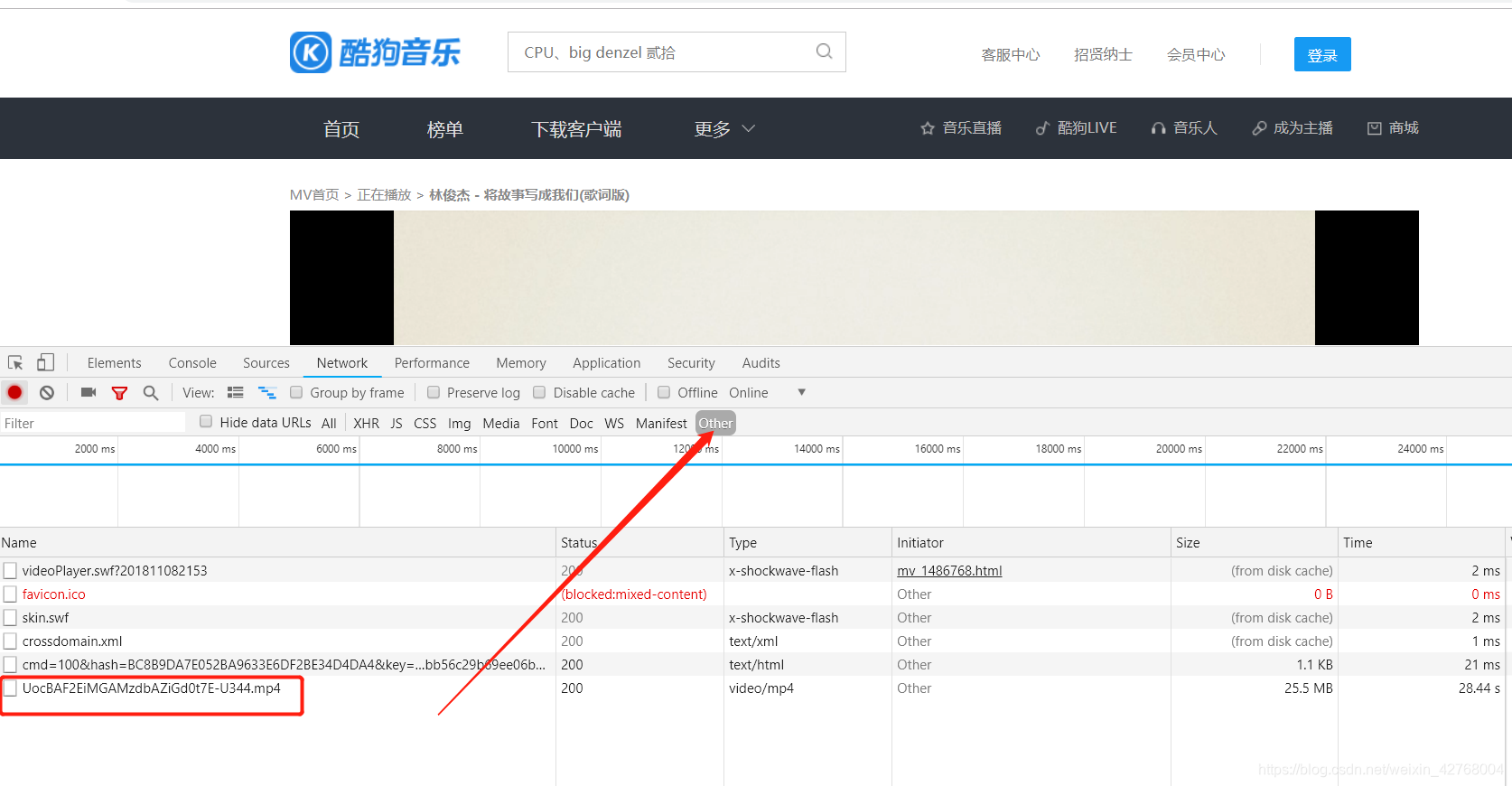Toggle the device toolbar icon
1512x786 pixels.
45,362
